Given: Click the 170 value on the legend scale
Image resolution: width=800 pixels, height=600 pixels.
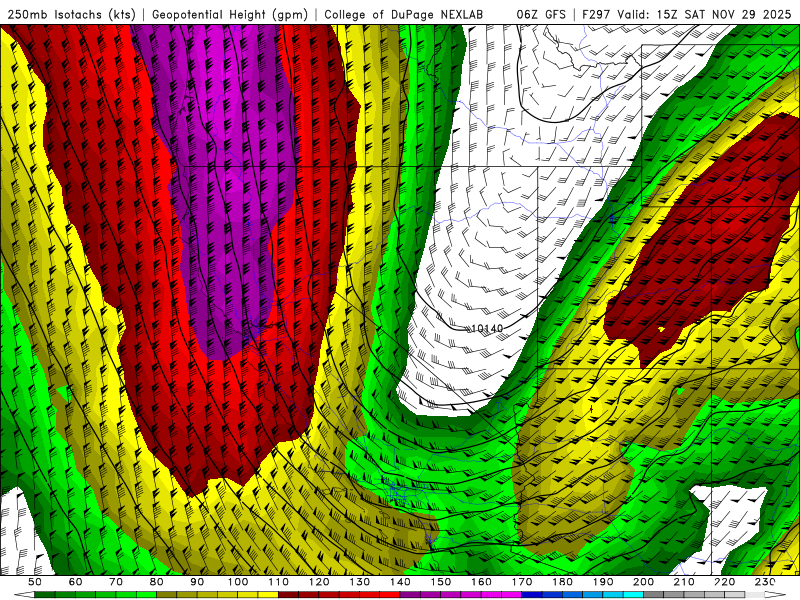Looking at the screenshot, I should coord(521,582).
